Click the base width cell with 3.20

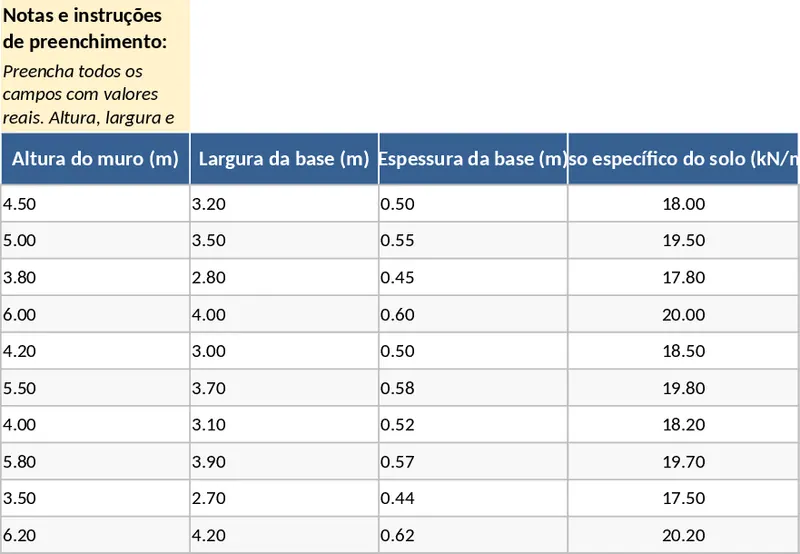pyautogui.click(x=284, y=204)
